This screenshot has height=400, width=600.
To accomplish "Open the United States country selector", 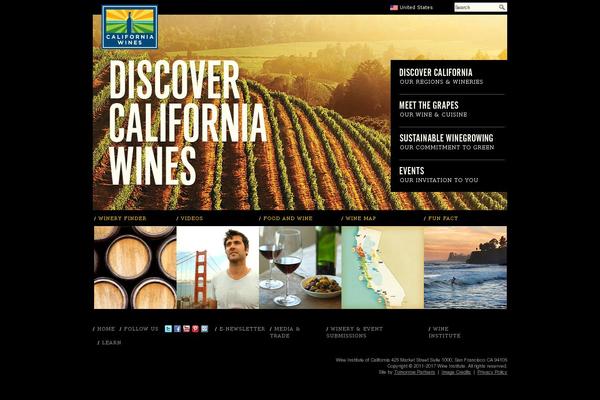I will pyautogui.click(x=411, y=7).
